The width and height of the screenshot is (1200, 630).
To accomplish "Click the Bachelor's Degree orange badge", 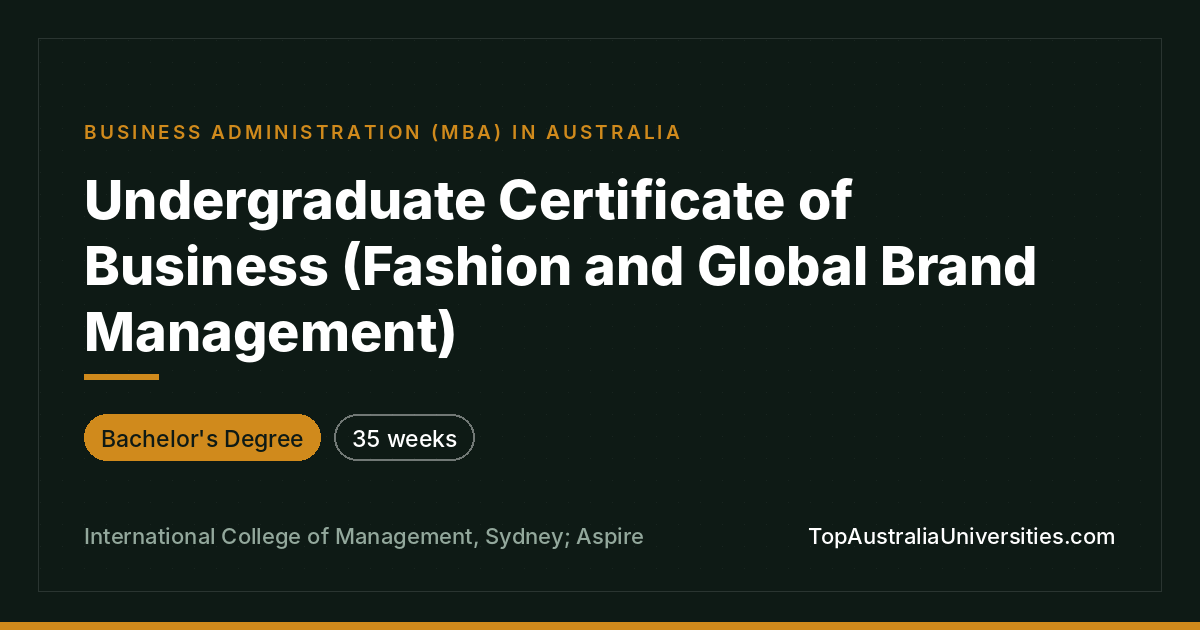I will pyautogui.click(x=202, y=438).
